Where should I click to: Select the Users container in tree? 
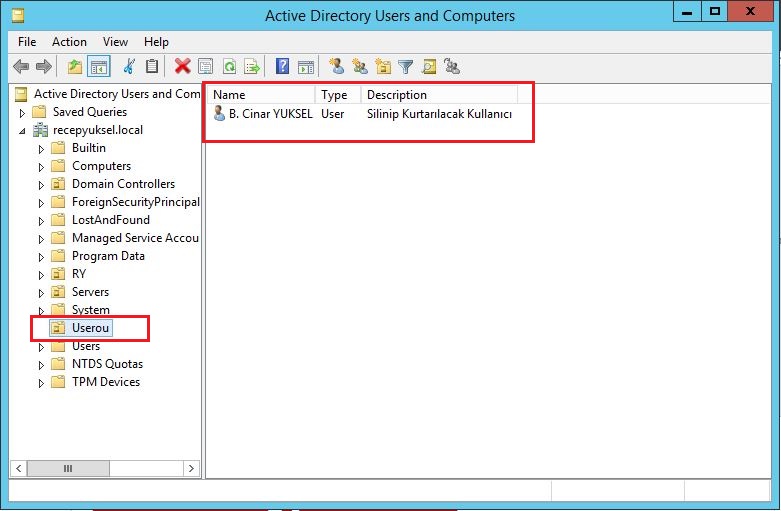pos(86,346)
